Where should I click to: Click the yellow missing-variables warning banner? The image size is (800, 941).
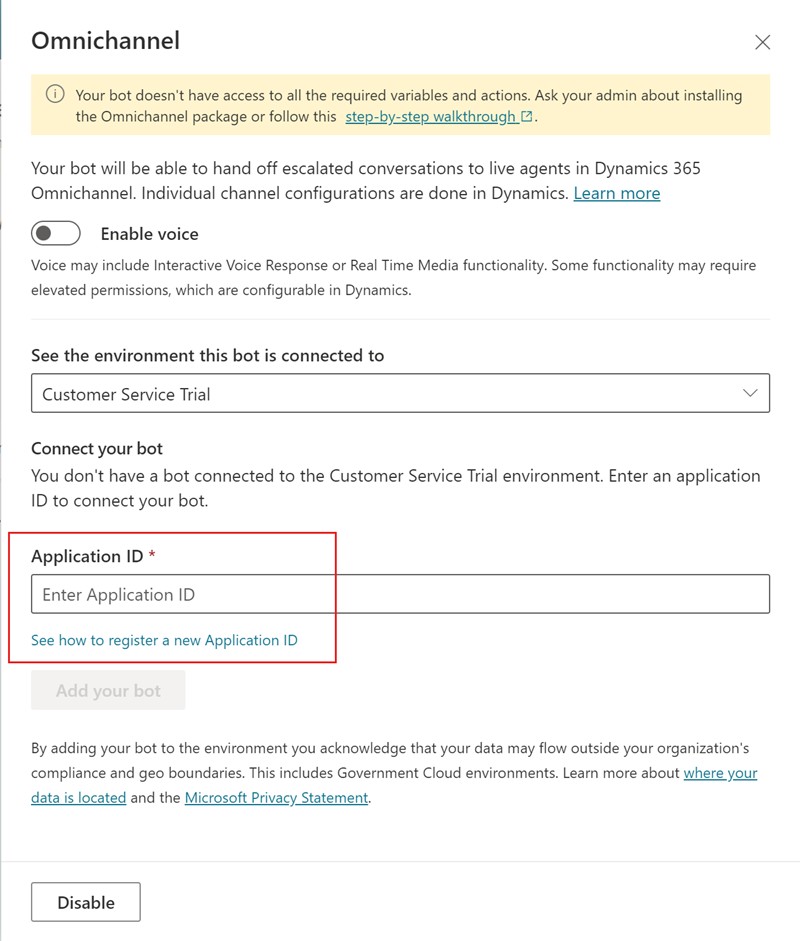[x=400, y=105]
